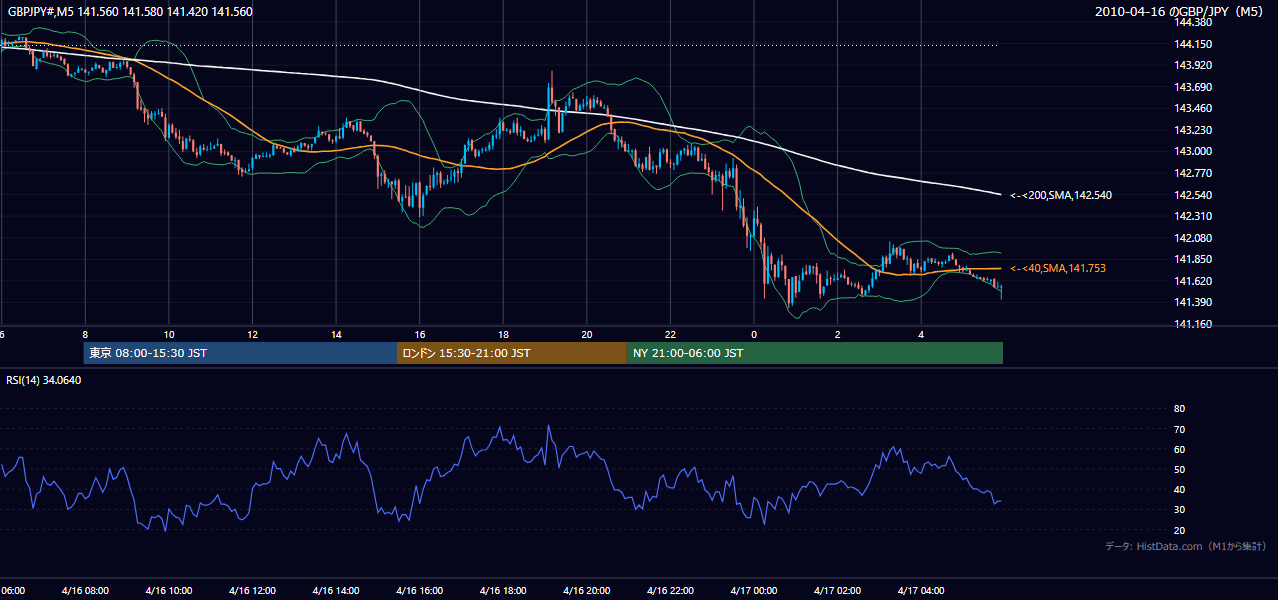This screenshot has height=600, width=1278.
Task: Click price axis value 142.770
Action: (1193, 173)
